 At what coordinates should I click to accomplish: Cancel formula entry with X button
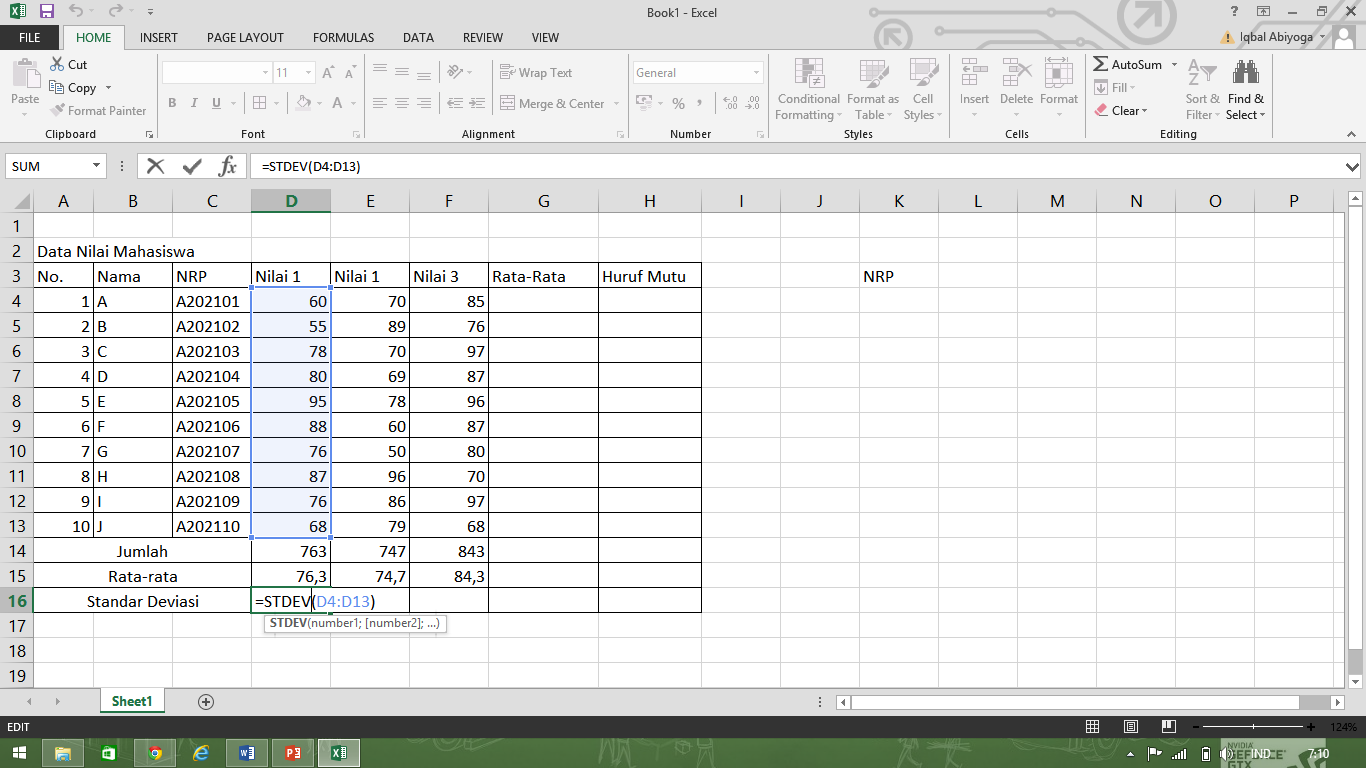pos(155,166)
